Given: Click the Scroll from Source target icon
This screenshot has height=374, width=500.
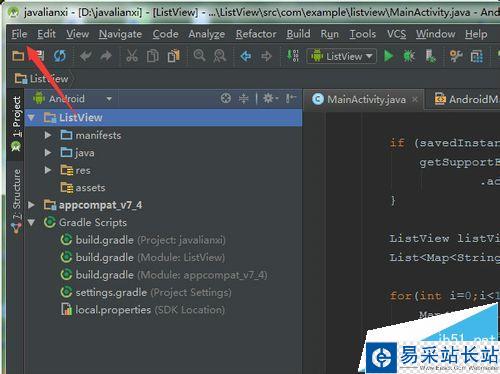Looking at the screenshot, I should [226, 98].
